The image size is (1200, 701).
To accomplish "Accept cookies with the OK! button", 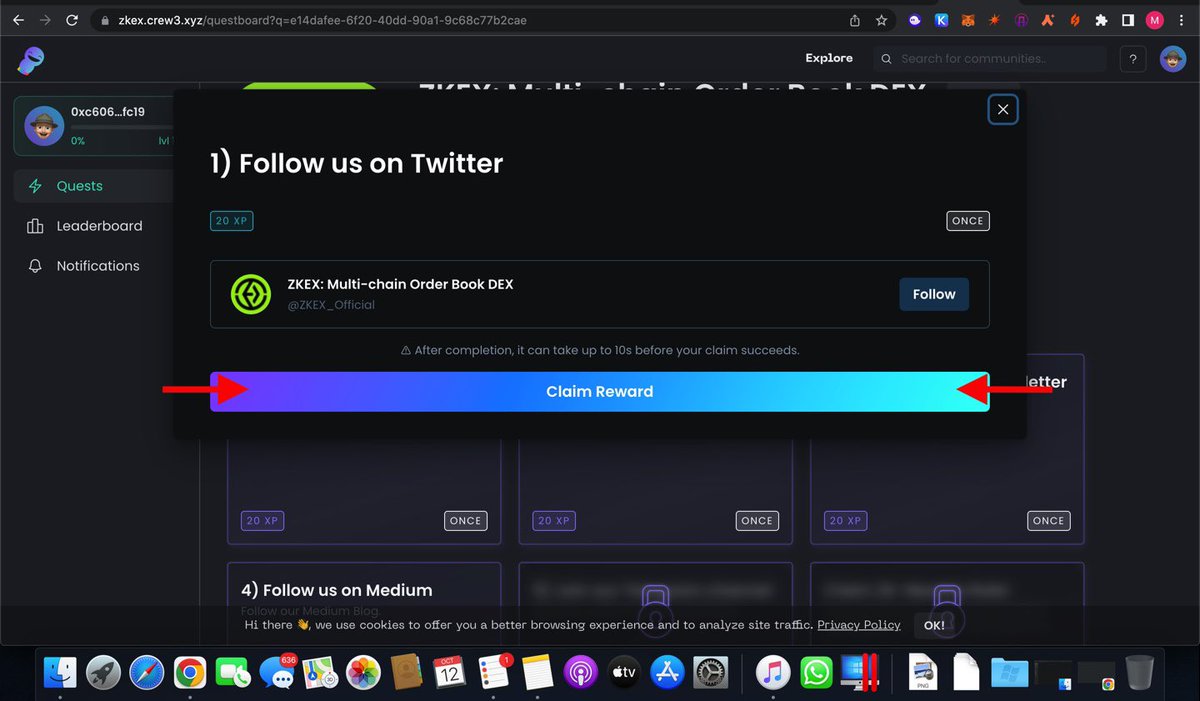I will [x=934, y=625].
